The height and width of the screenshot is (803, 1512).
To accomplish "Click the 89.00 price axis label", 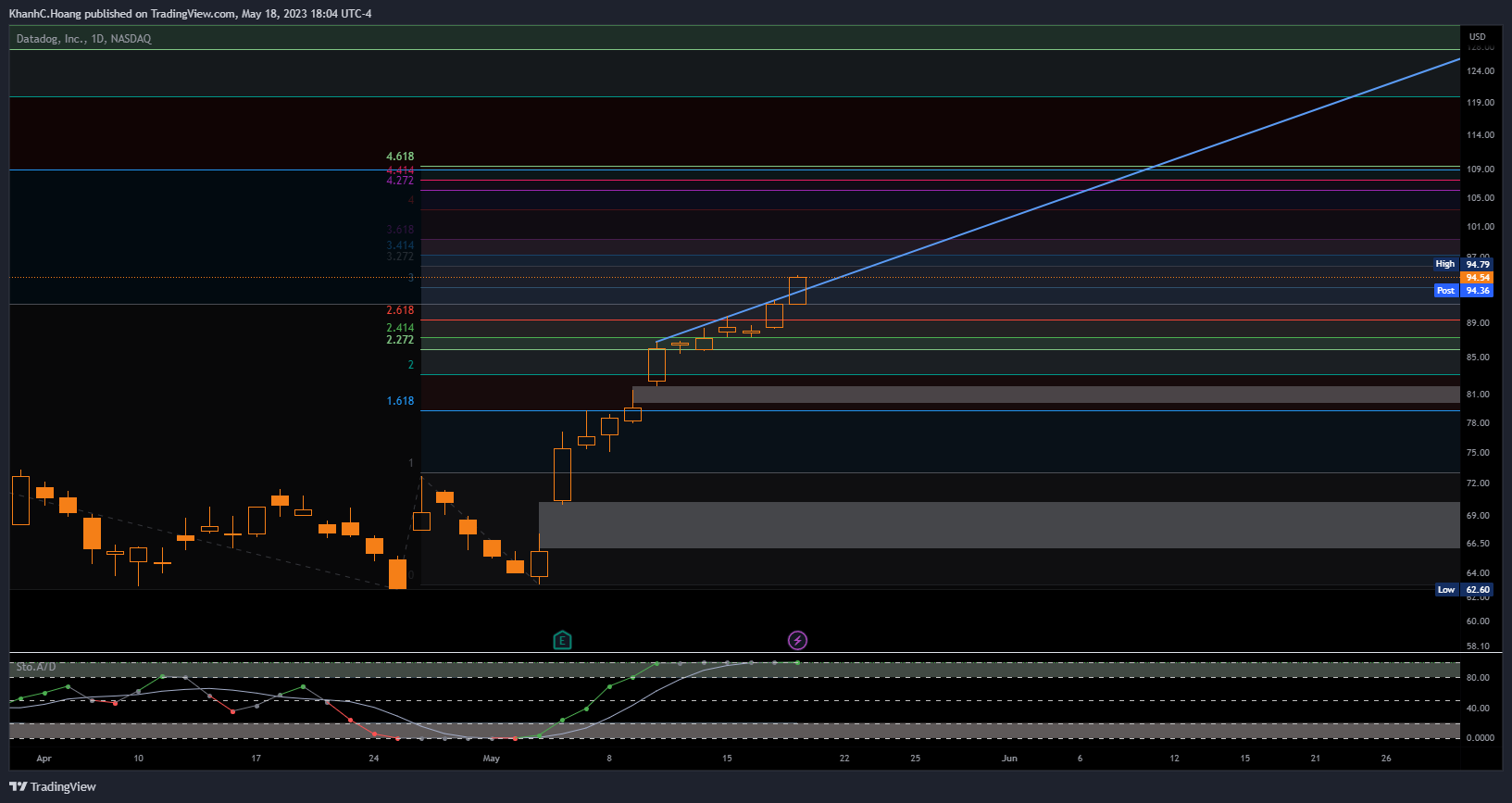I will 1478,322.
